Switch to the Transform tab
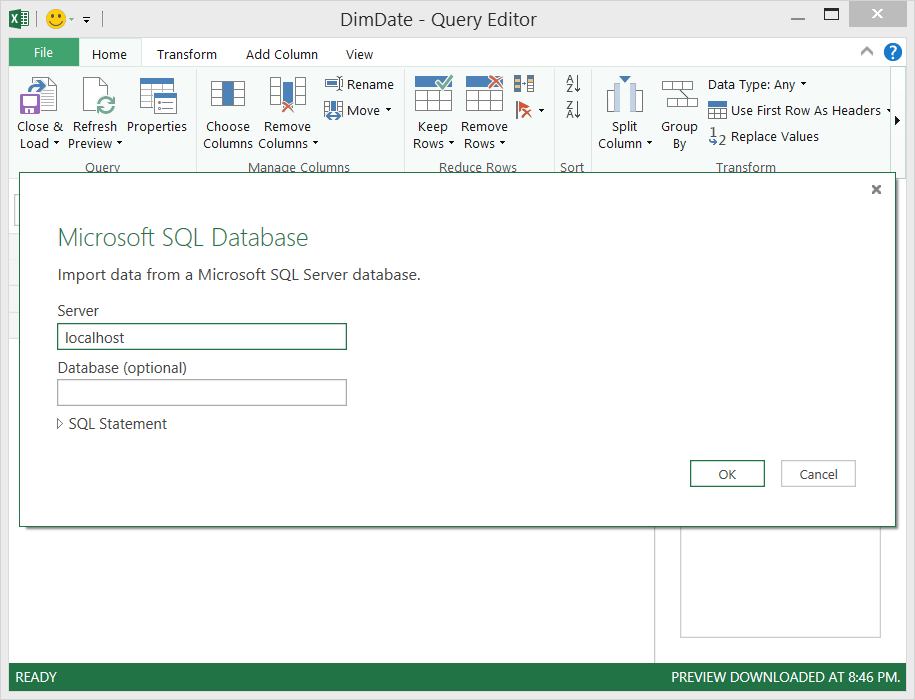 tap(187, 55)
